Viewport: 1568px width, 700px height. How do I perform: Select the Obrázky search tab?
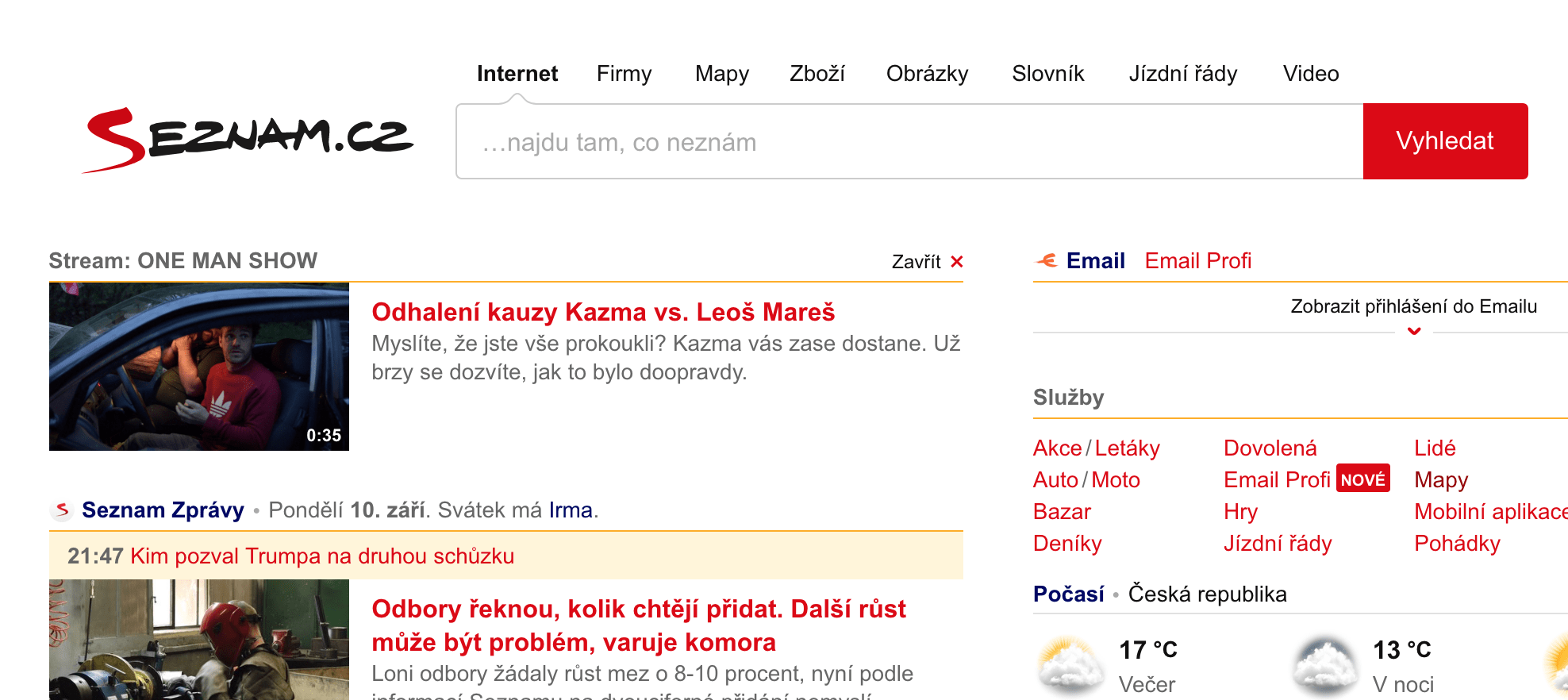pyautogui.click(x=927, y=74)
